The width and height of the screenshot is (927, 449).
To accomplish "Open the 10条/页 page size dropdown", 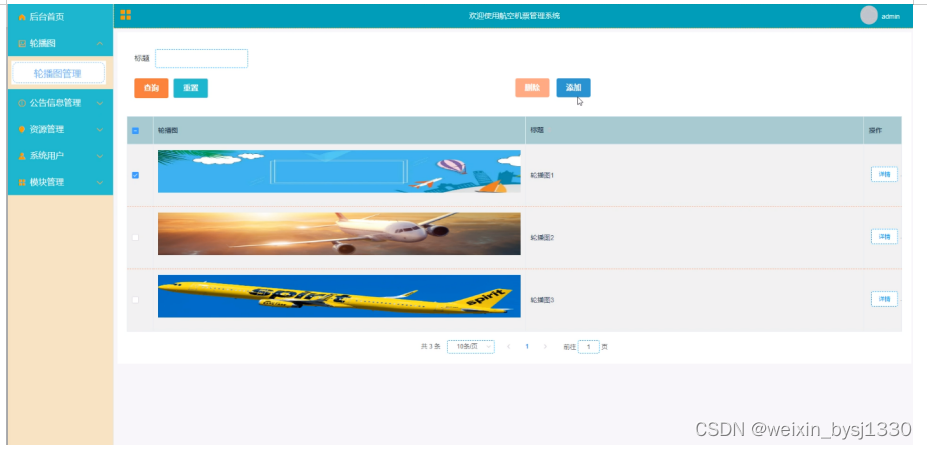I will [x=471, y=347].
